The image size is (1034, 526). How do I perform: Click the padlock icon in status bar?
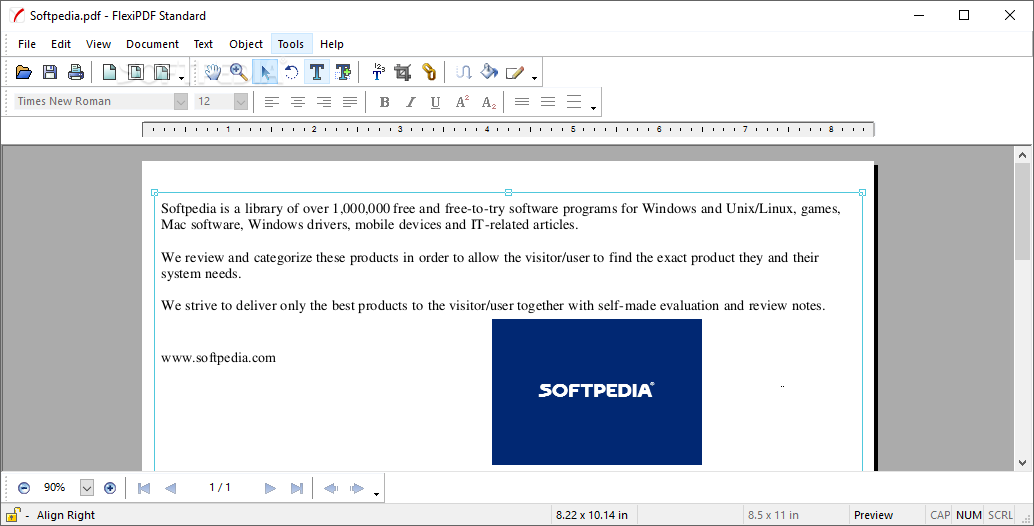pyautogui.click(x=13, y=515)
